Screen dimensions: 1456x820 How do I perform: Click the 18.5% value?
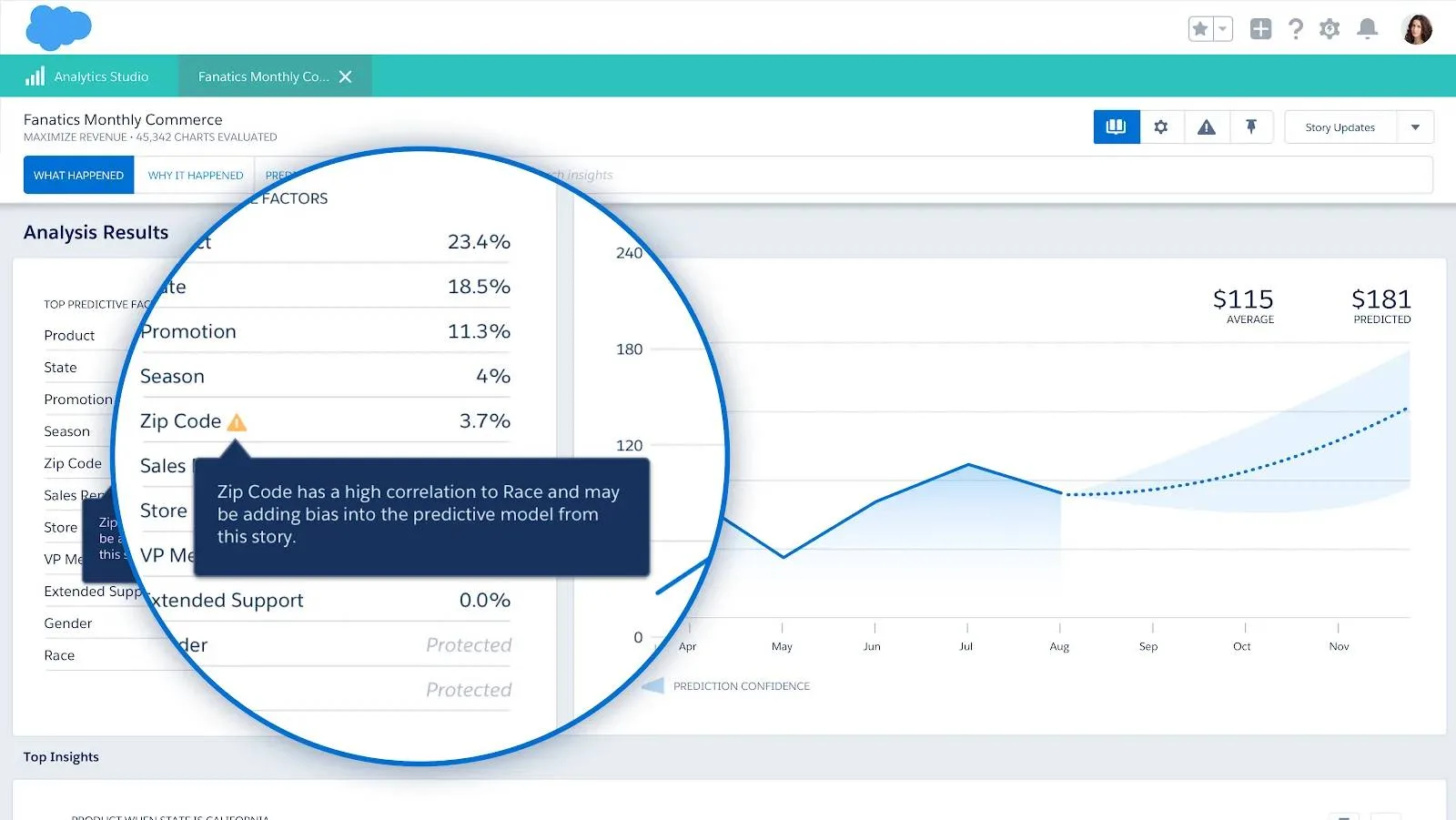479,287
